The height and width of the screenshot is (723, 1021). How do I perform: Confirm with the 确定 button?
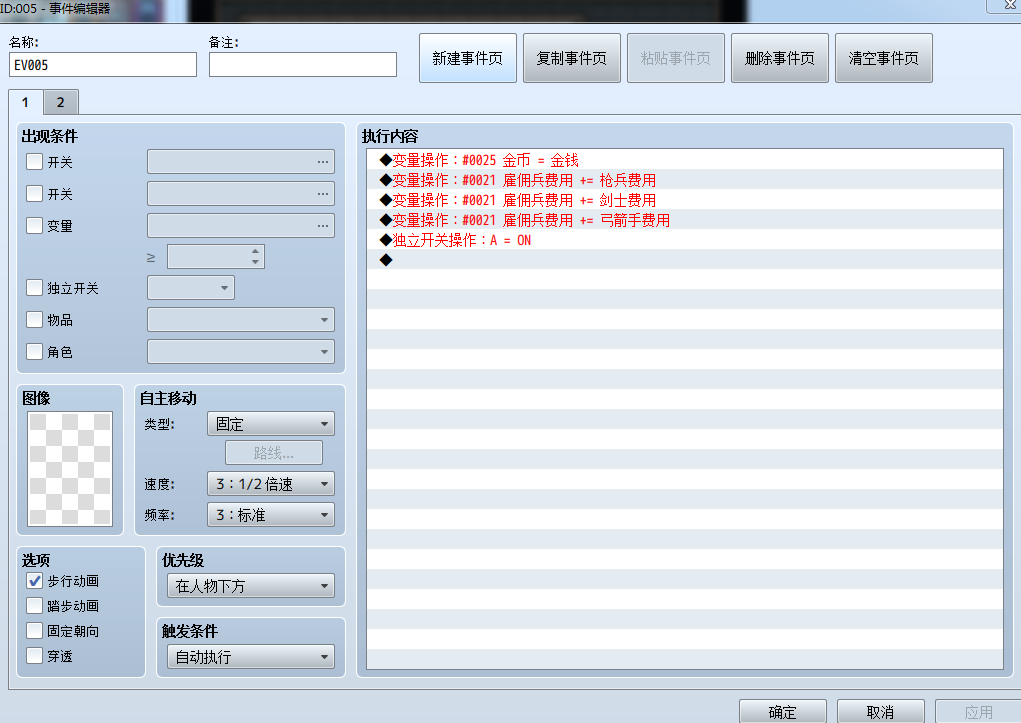783,711
